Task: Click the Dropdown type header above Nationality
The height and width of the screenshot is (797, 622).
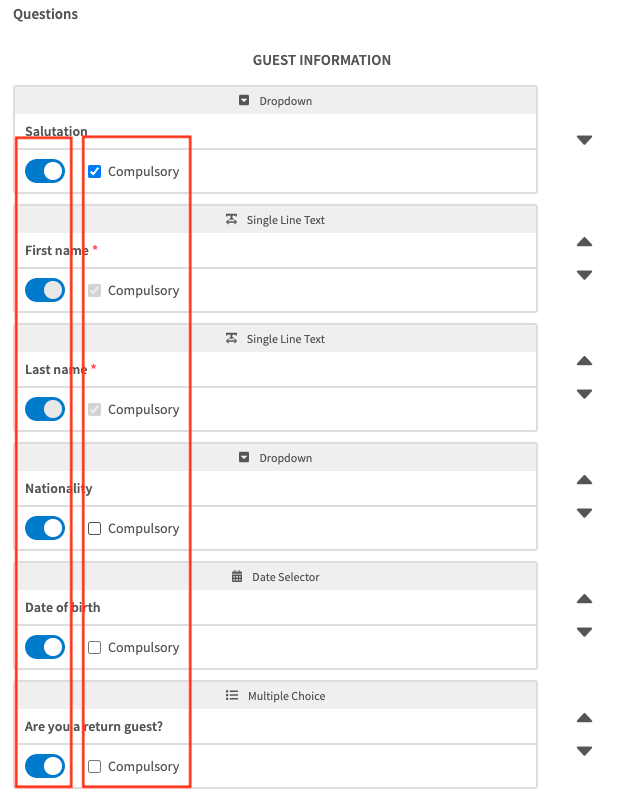Action: coord(276,458)
